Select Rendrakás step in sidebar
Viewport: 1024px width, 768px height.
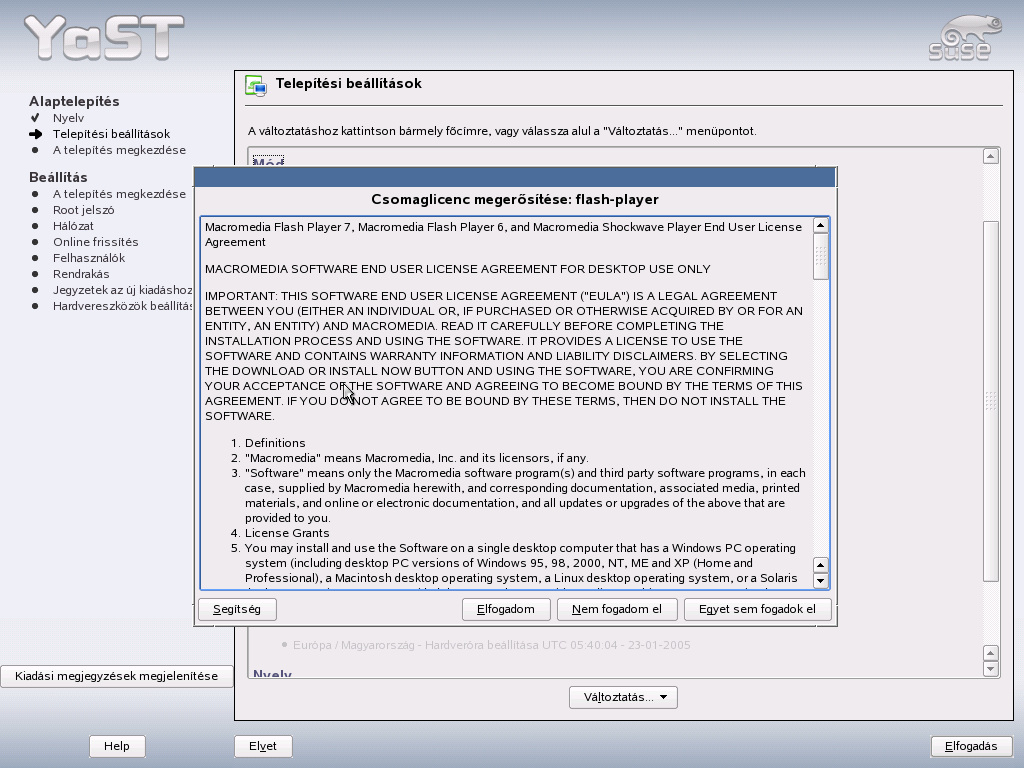(x=81, y=274)
